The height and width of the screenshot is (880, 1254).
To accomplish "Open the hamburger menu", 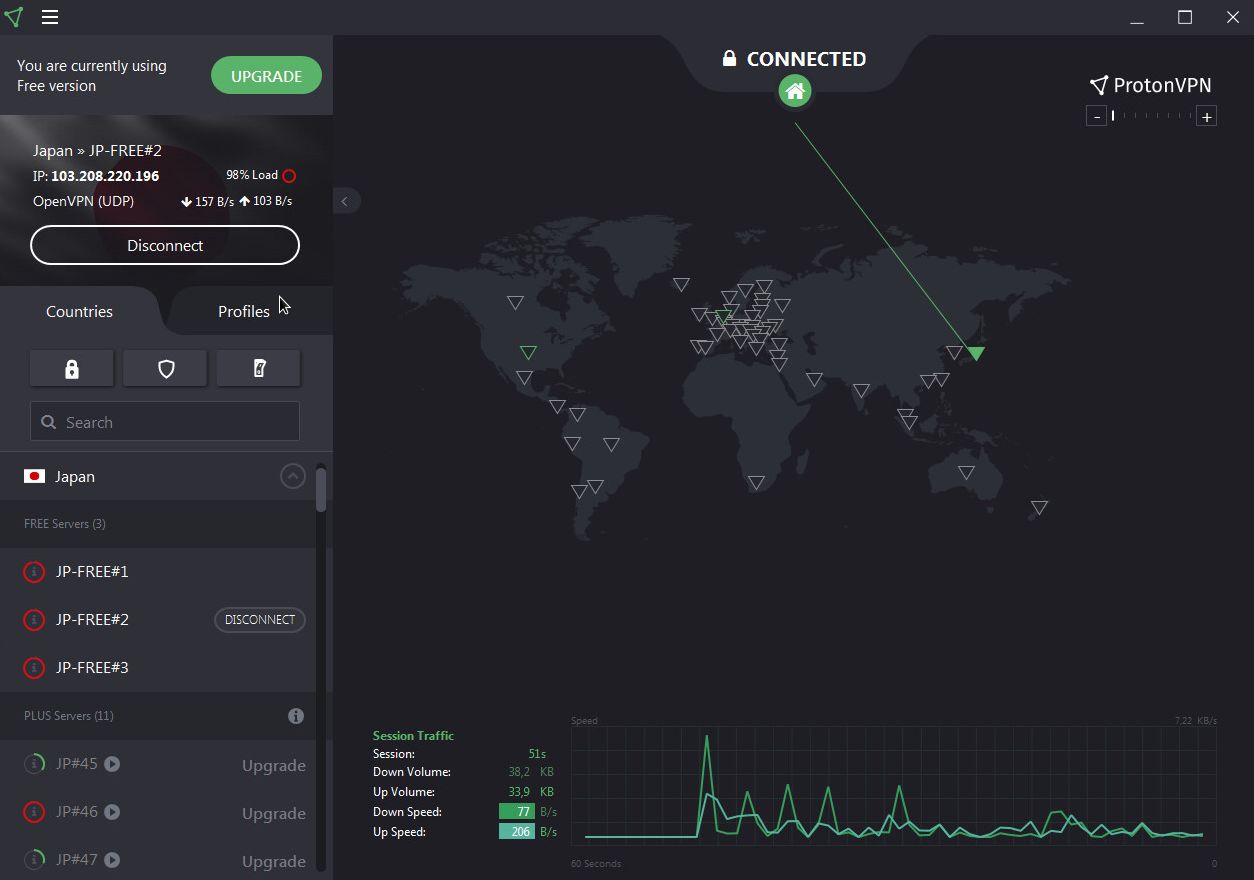I will [x=50, y=17].
